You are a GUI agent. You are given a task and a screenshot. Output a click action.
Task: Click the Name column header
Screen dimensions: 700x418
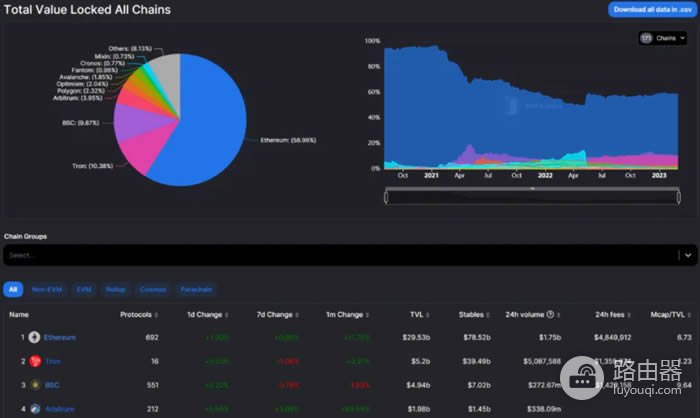(19, 314)
